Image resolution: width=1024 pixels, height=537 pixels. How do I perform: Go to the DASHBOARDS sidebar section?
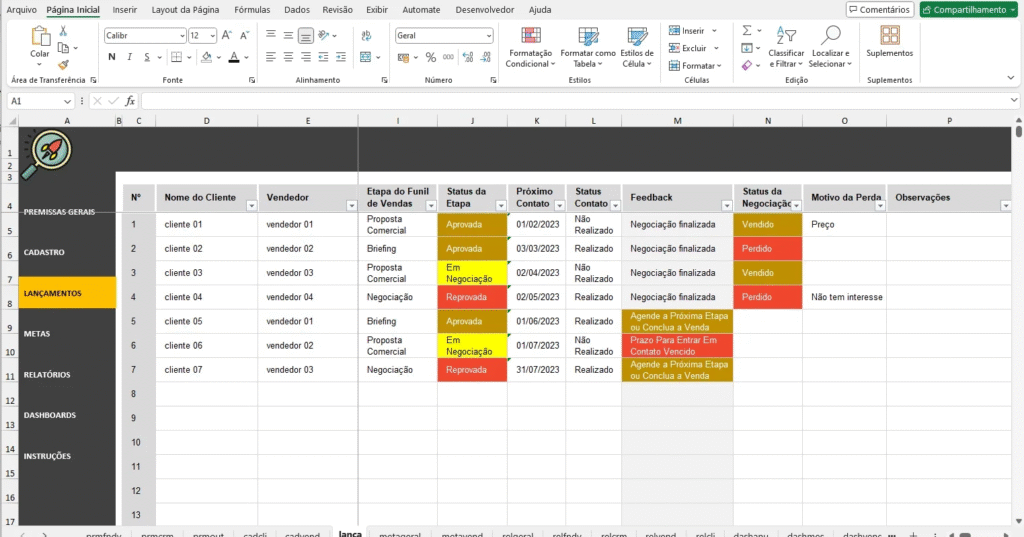click(x=50, y=415)
